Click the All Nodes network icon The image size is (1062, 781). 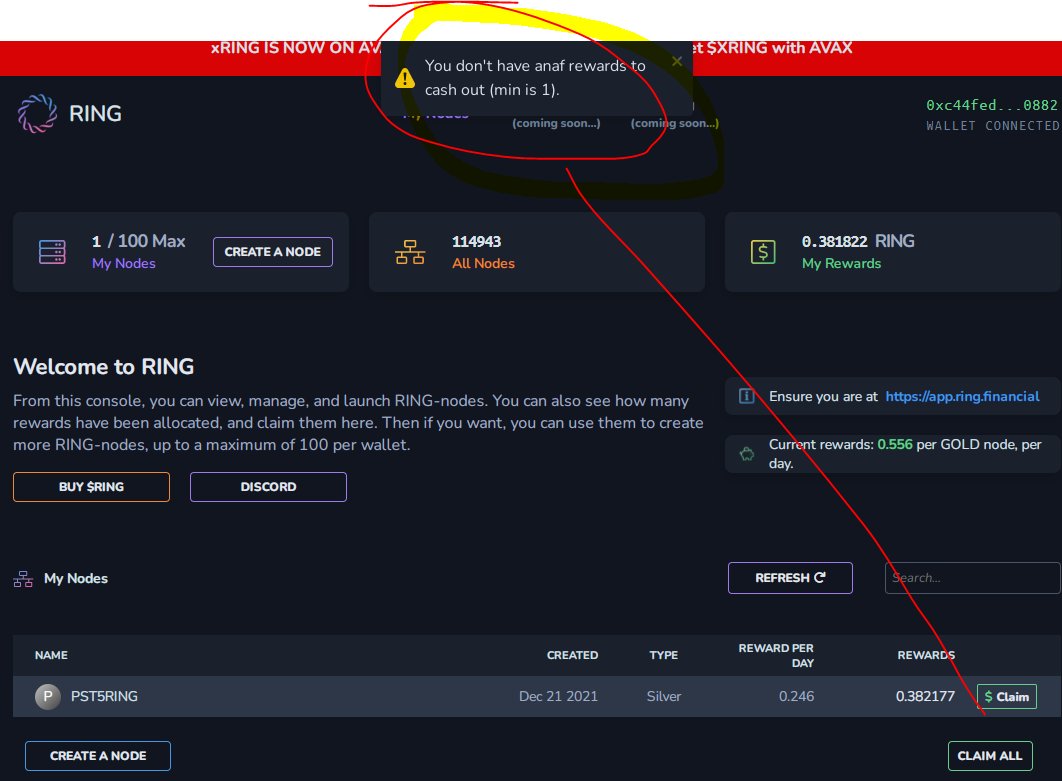tap(410, 252)
